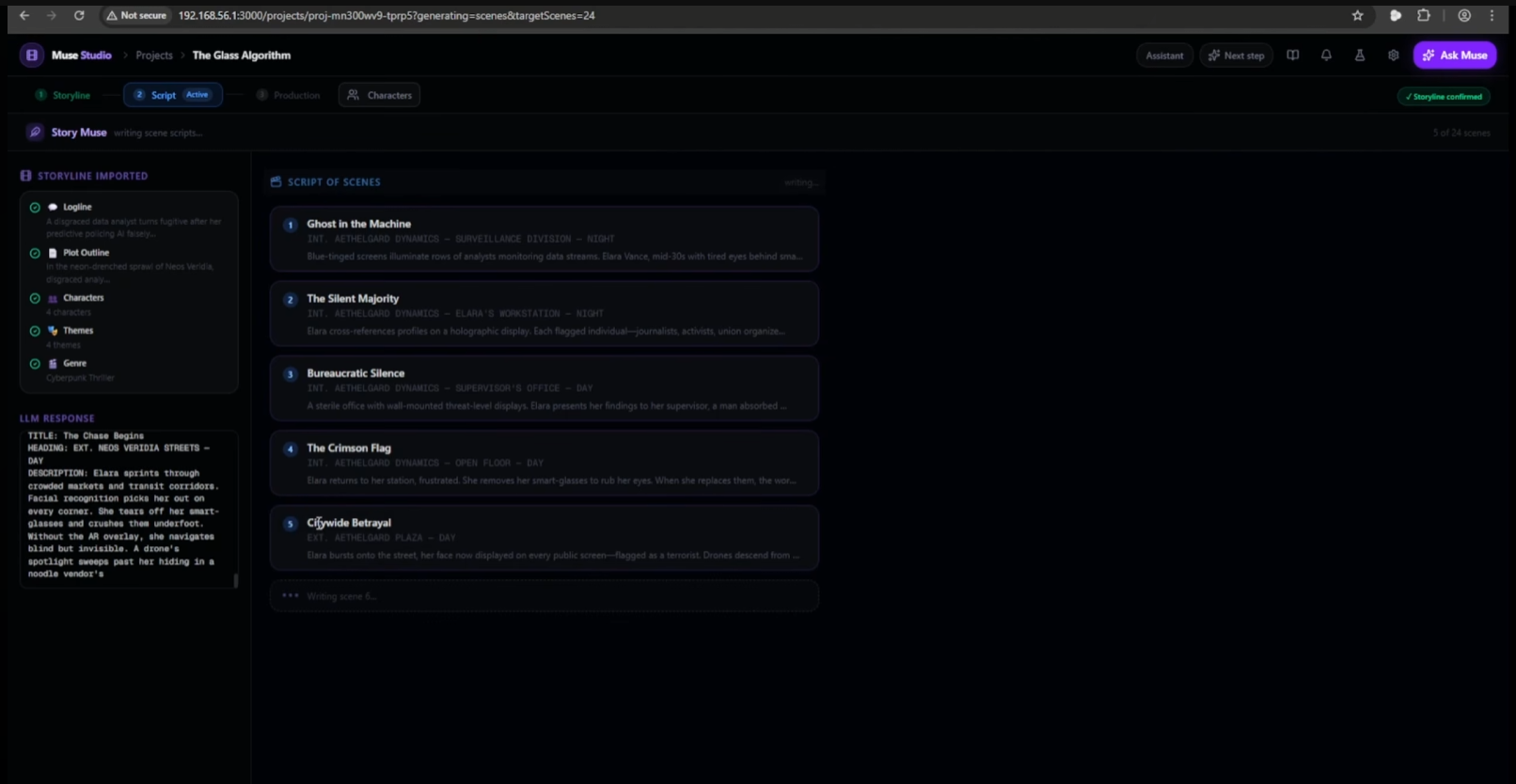Click the Muse Studio logo icon
Image resolution: width=1516 pixels, height=784 pixels.
point(32,55)
